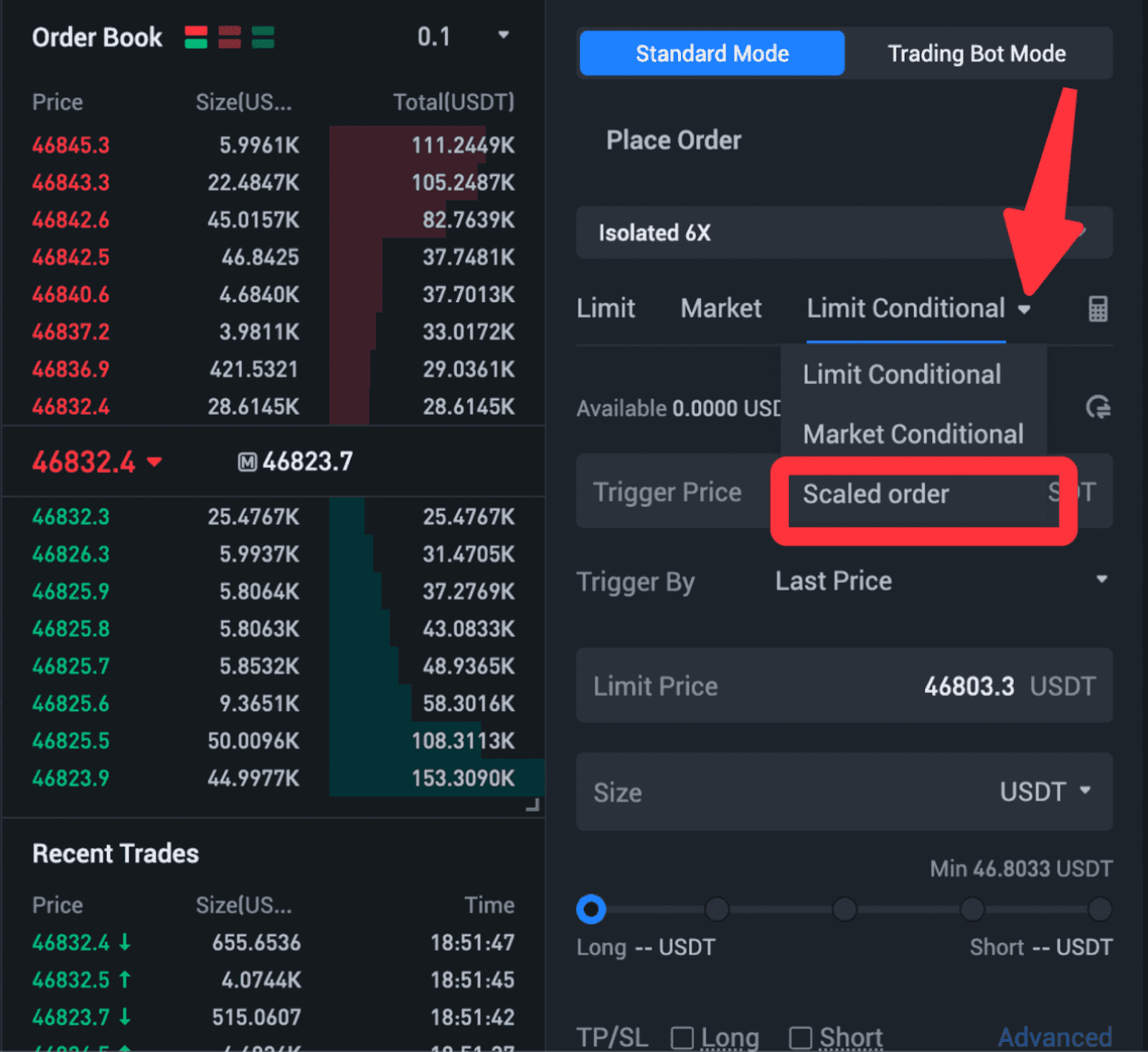The height and width of the screenshot is (1052, 1148).
Task: Click the M mark price icon
Action: (247, 462)
